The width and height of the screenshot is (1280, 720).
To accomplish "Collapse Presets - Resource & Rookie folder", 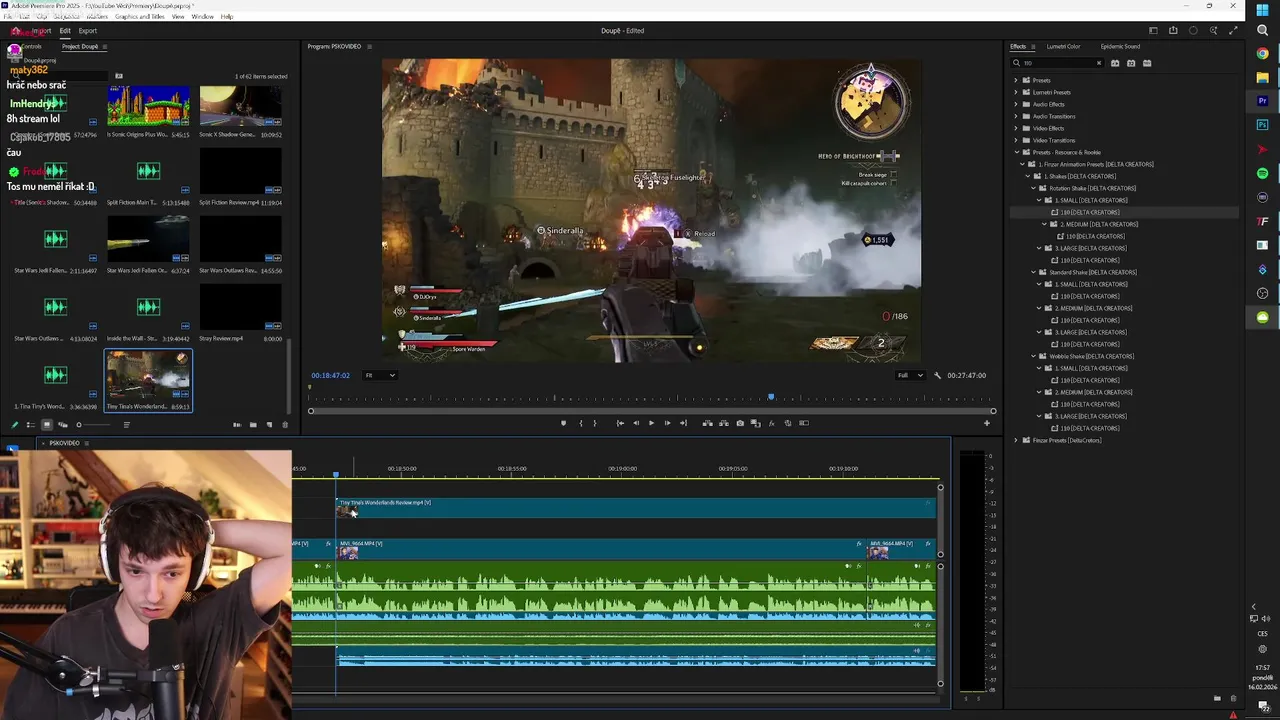I will 1016,152.
